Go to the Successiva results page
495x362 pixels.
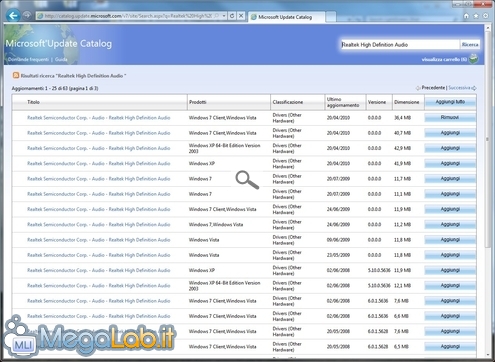(459, 88)
